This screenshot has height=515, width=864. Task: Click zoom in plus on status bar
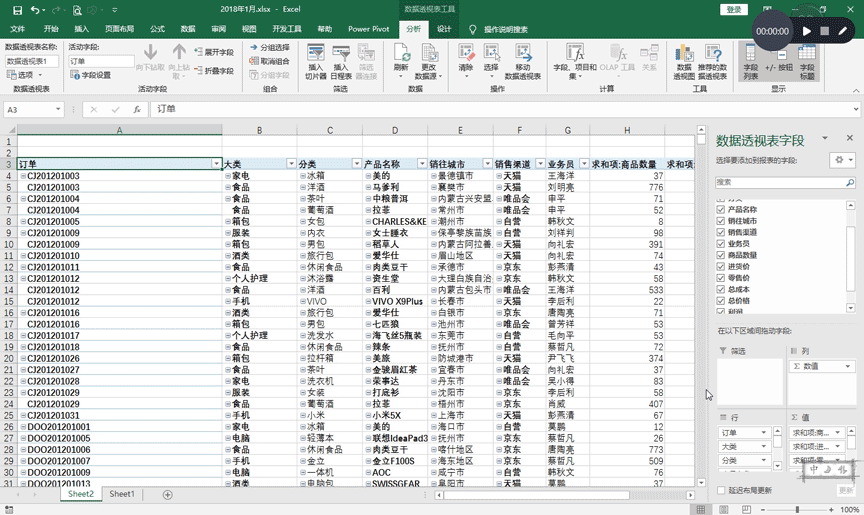[x=831, y=510]
